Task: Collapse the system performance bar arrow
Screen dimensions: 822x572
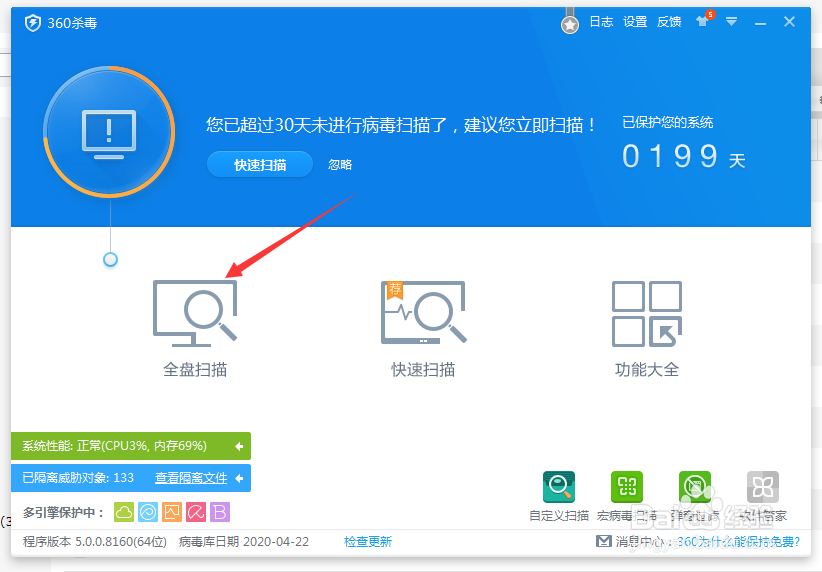Action: pyautogui.click(x=239, y=446)
